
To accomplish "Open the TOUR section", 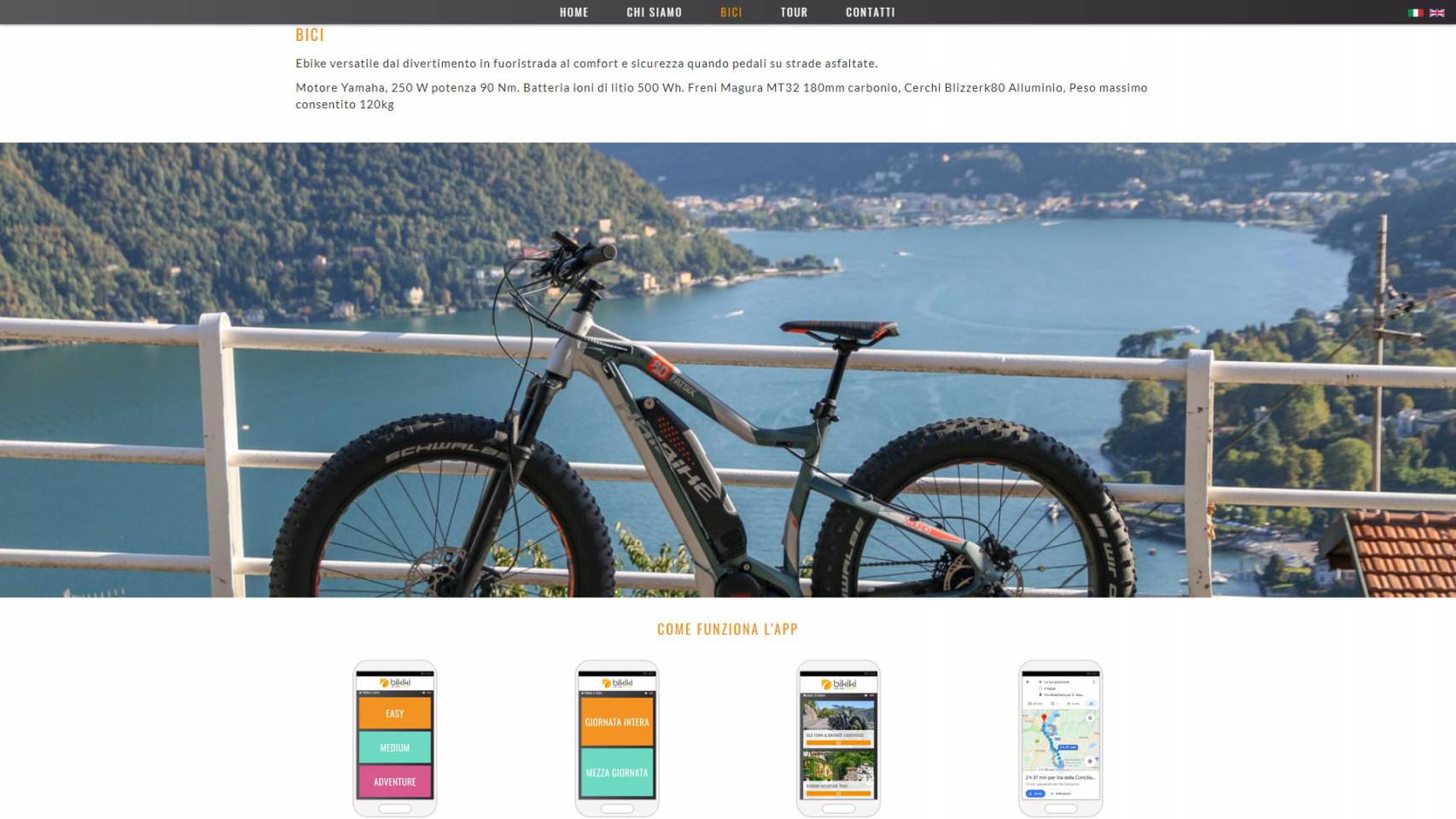I will (794, 12).
